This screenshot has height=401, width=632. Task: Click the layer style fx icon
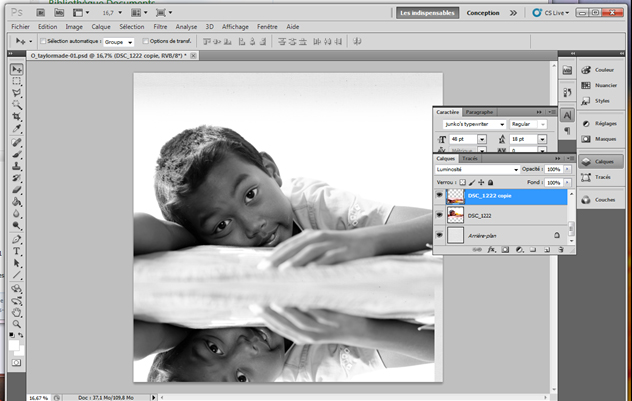pyautogui.click(x=491, y=250)
